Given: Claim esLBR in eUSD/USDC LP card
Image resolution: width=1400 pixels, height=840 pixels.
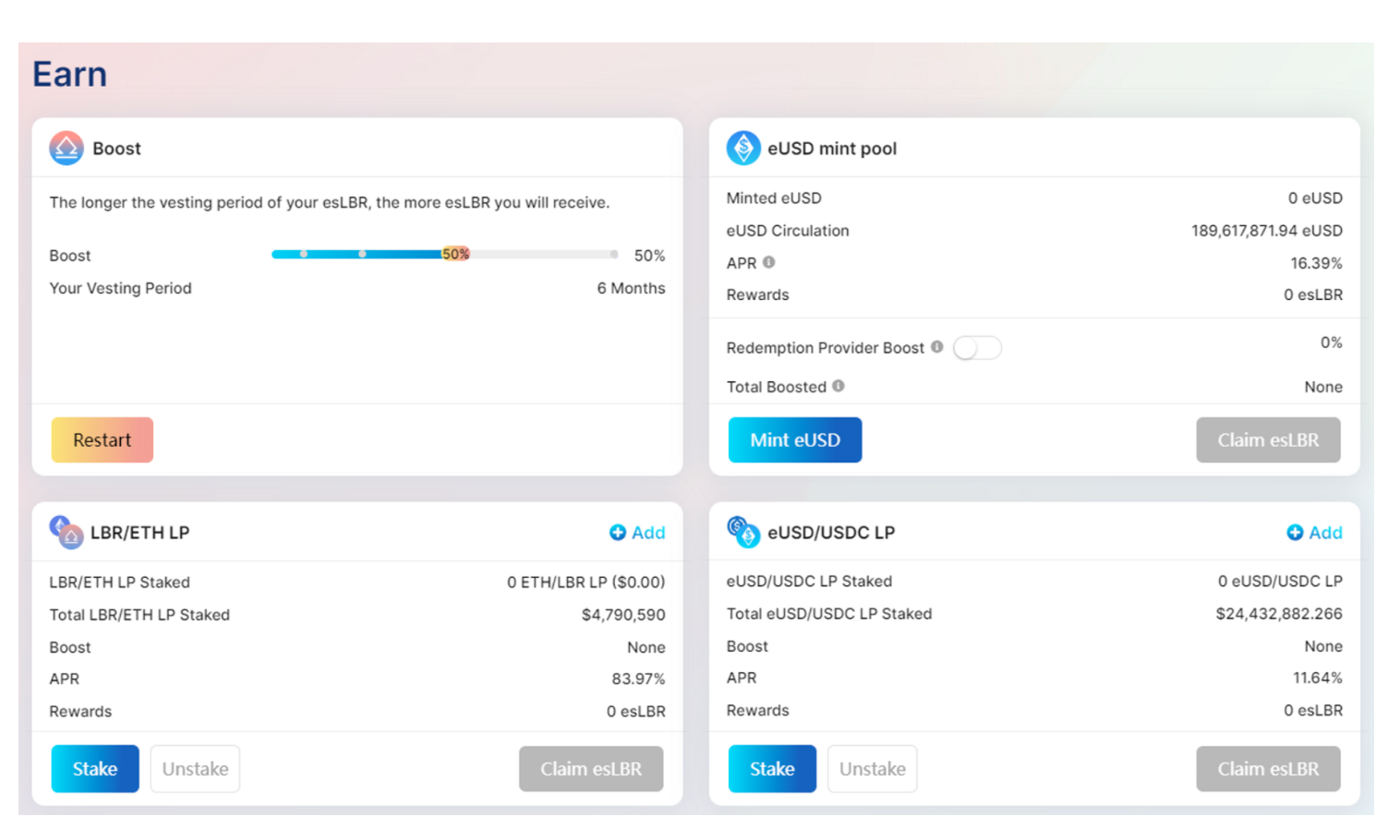Looking at the screenshot, I should (1268, 769).
